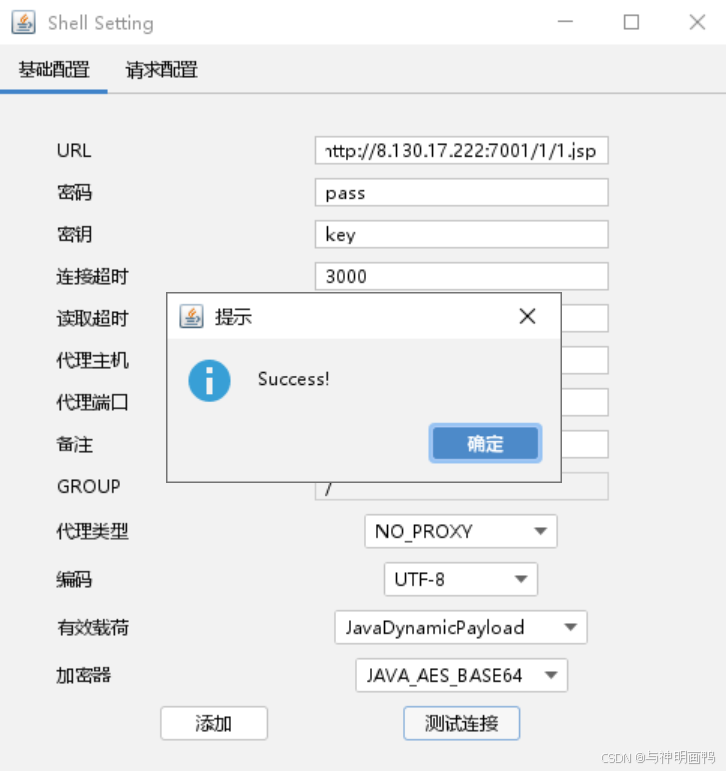This screenshot has height=771, width=726.
Task: Click the 代理类型 label
Action: [92, 531]
